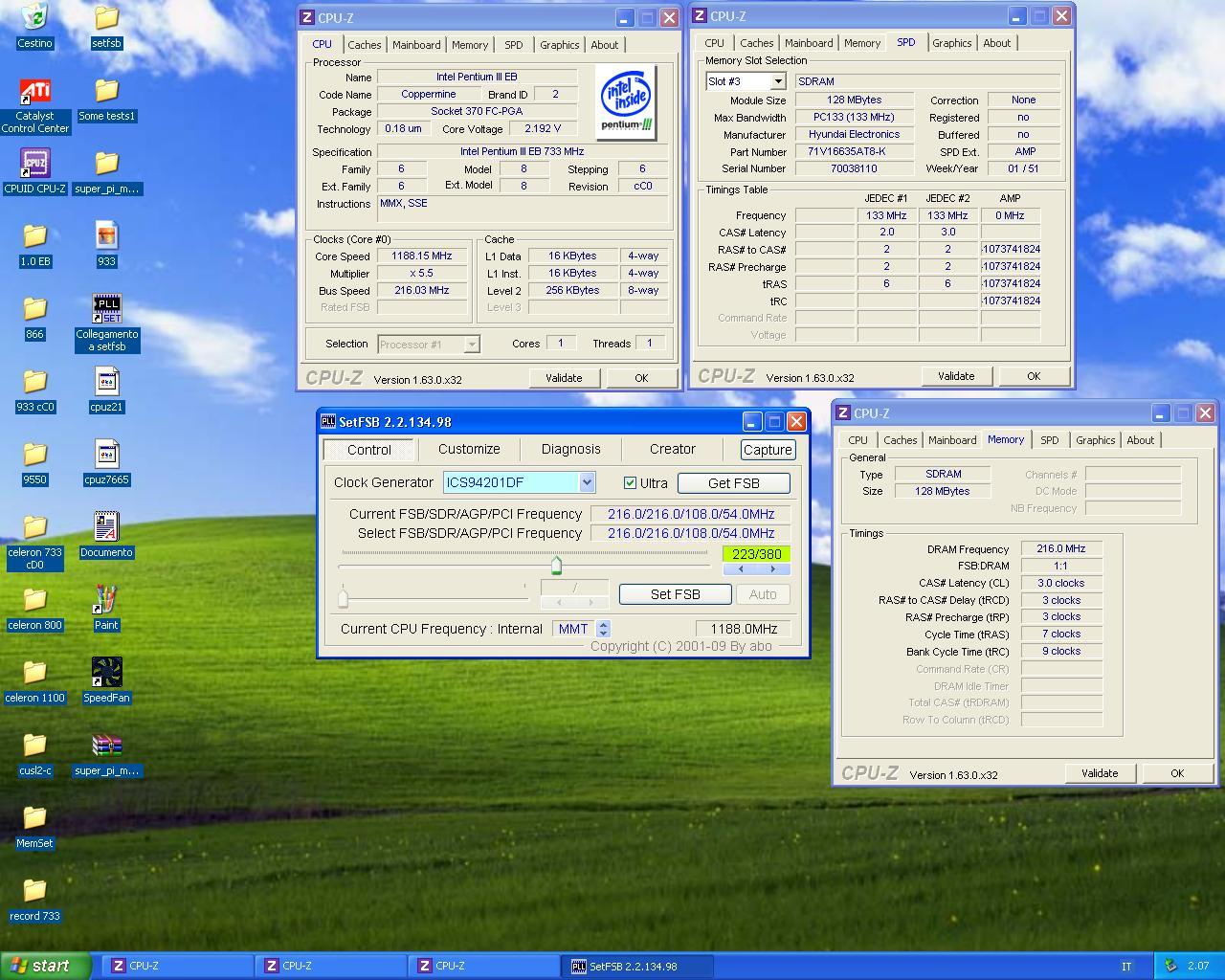Open the Processor #1 selection dropdown
Viewport: 1225px width, 980px height.
472,345
